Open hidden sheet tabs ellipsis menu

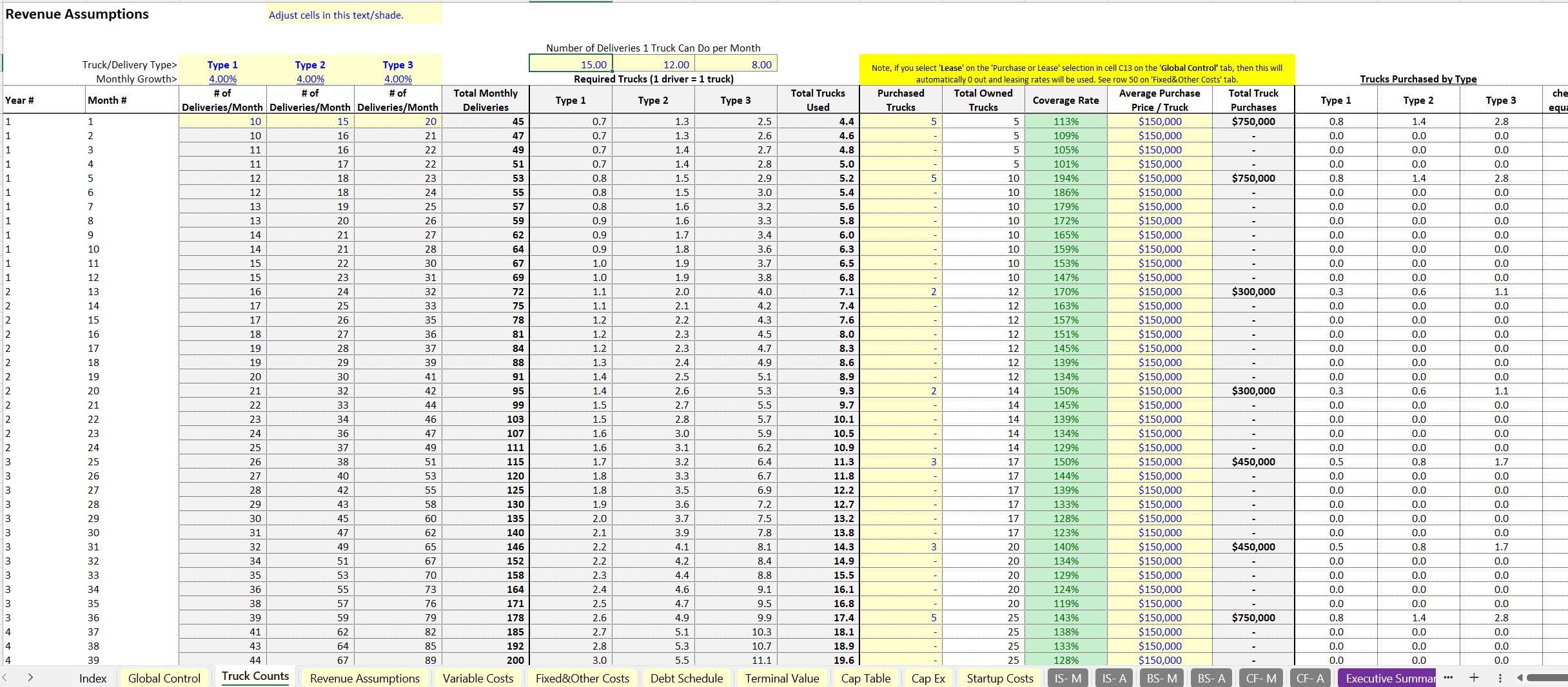coord(1448,677)
